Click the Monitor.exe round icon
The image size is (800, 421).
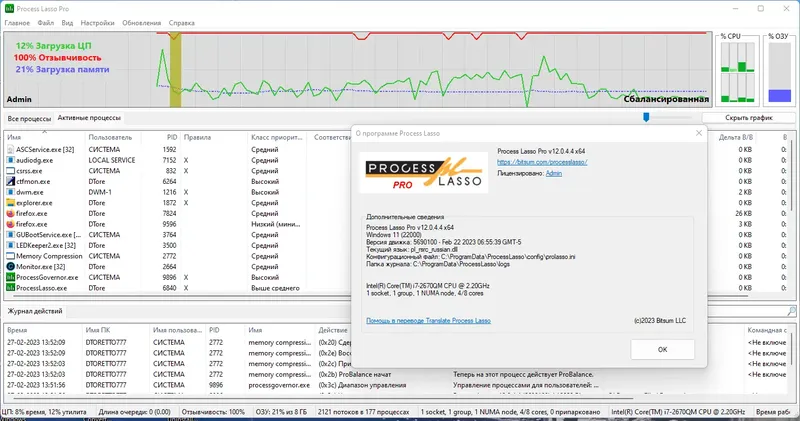(10, 266)
